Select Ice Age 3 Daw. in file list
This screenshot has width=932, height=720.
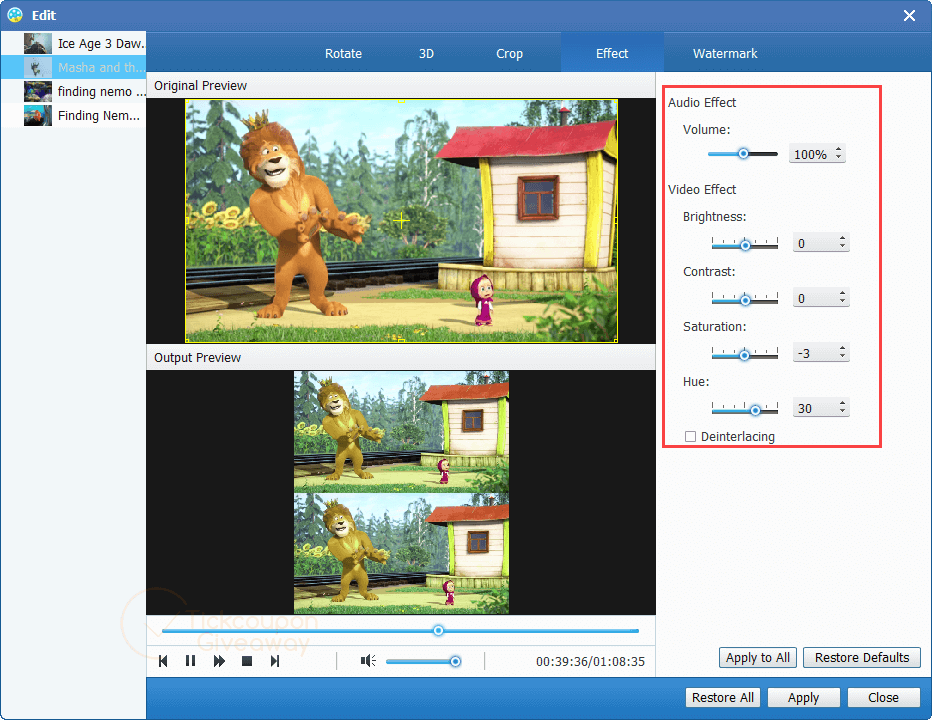click(x=74, y=43)
